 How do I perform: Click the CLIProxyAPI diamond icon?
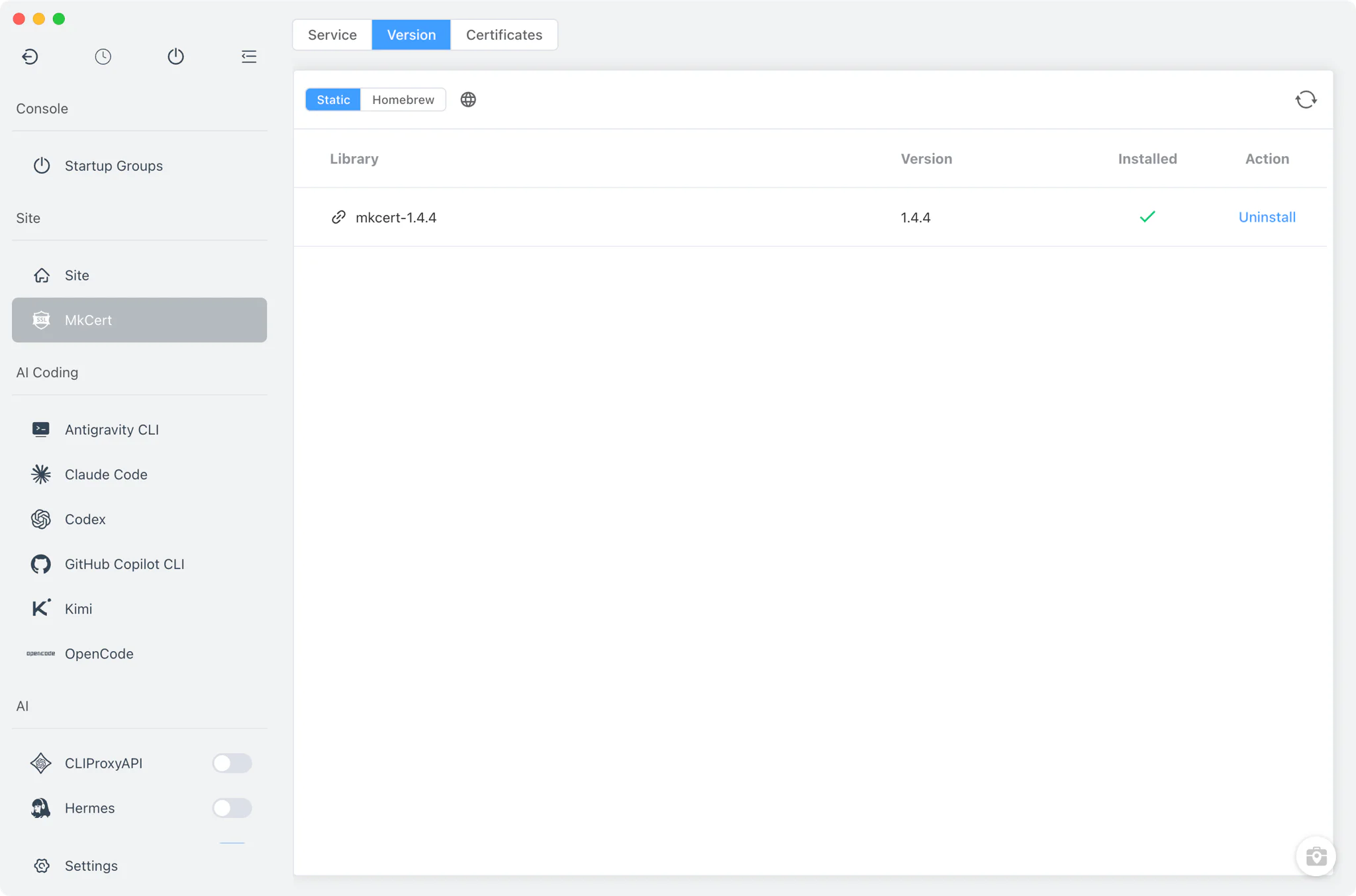pyautogui.click(x=41, y=763)
